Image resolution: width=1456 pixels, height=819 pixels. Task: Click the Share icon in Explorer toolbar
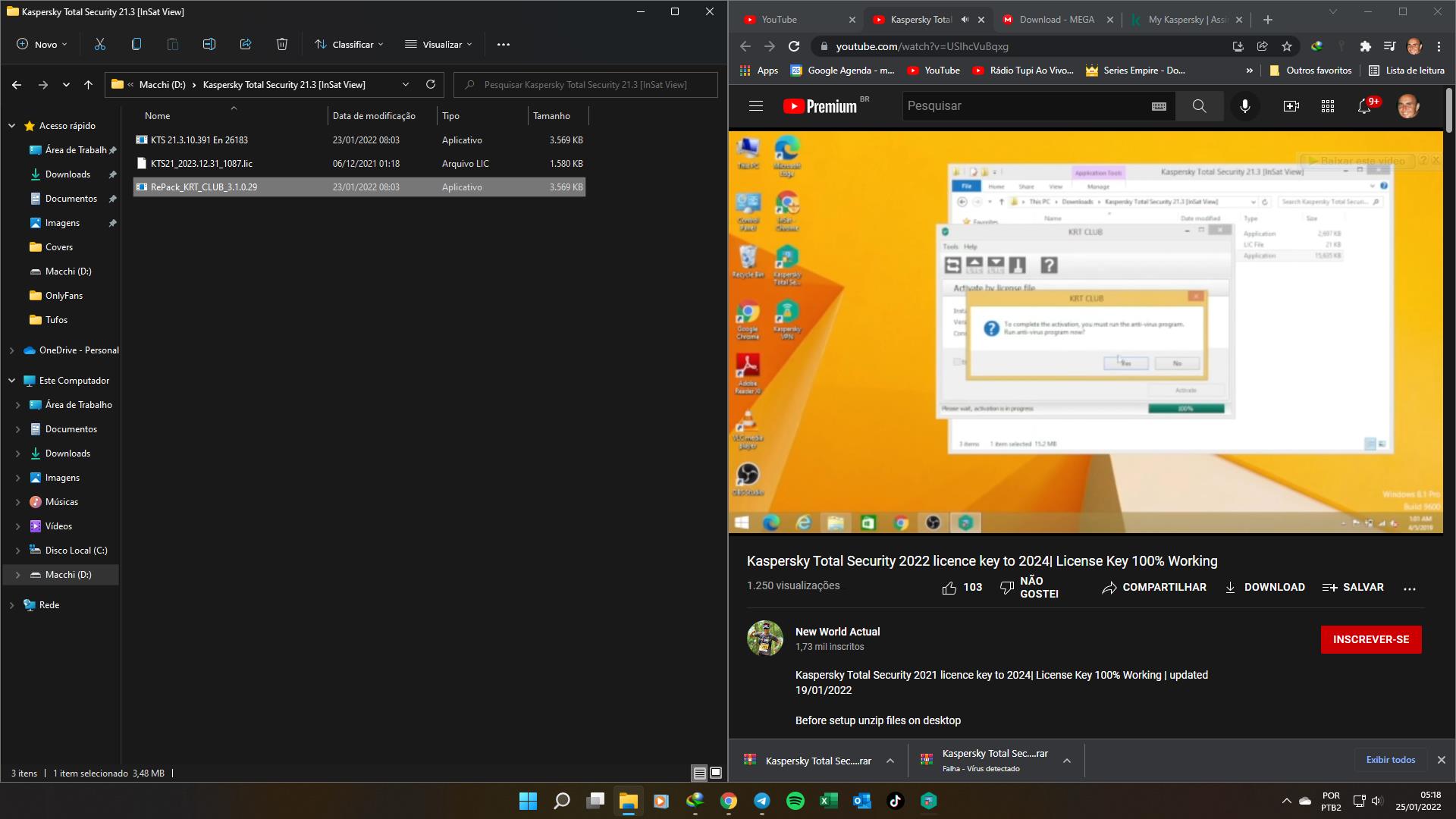[x=245, y=44]
